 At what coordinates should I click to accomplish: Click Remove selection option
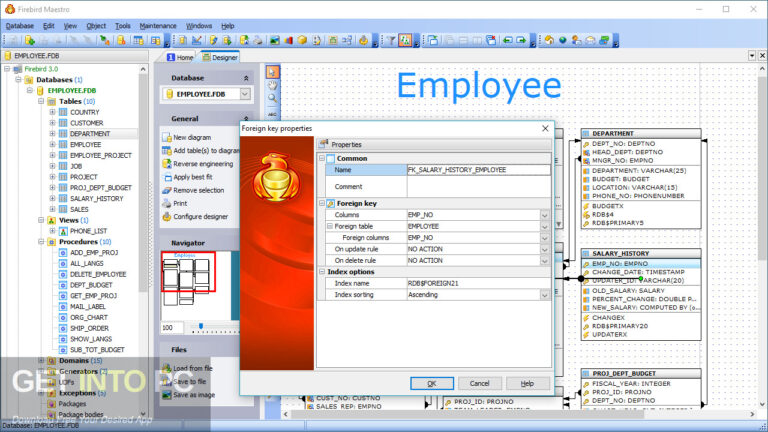point(198,191)
